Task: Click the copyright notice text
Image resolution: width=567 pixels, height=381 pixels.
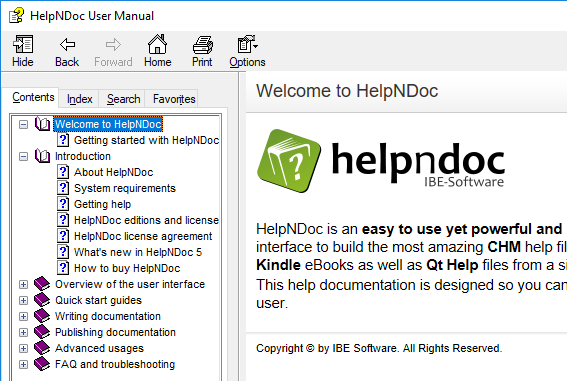Action: click(x=379, y=348)
